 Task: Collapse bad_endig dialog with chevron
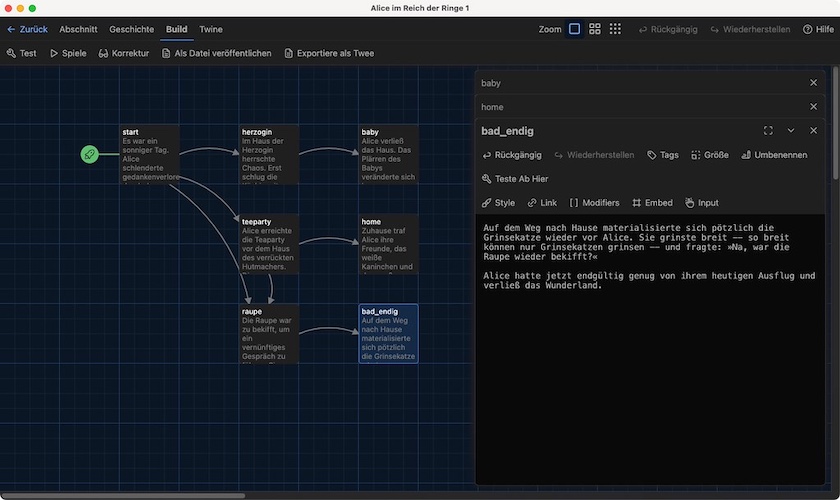point(791,131)
